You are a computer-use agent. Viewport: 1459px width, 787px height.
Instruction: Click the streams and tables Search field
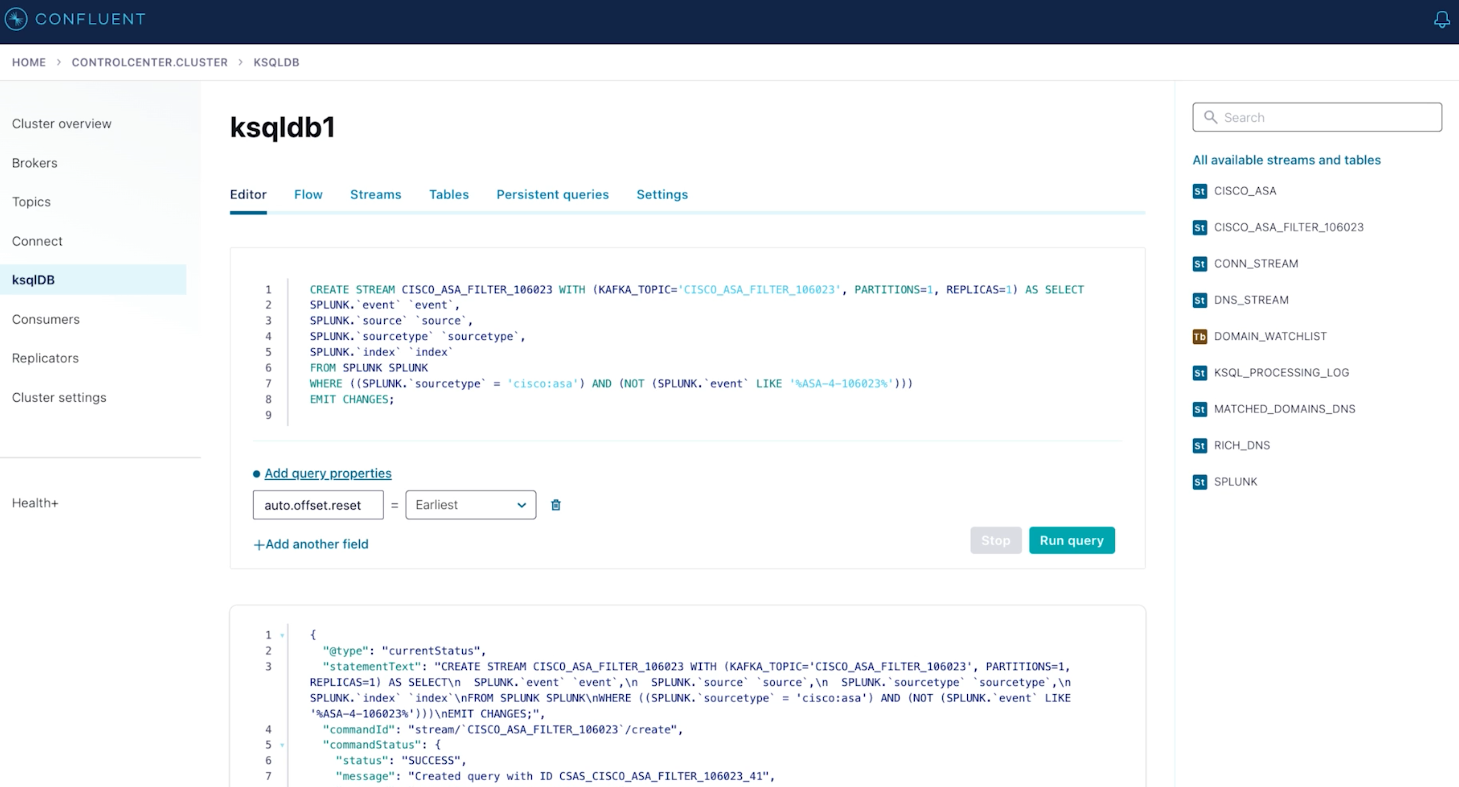pos(1317,117)
